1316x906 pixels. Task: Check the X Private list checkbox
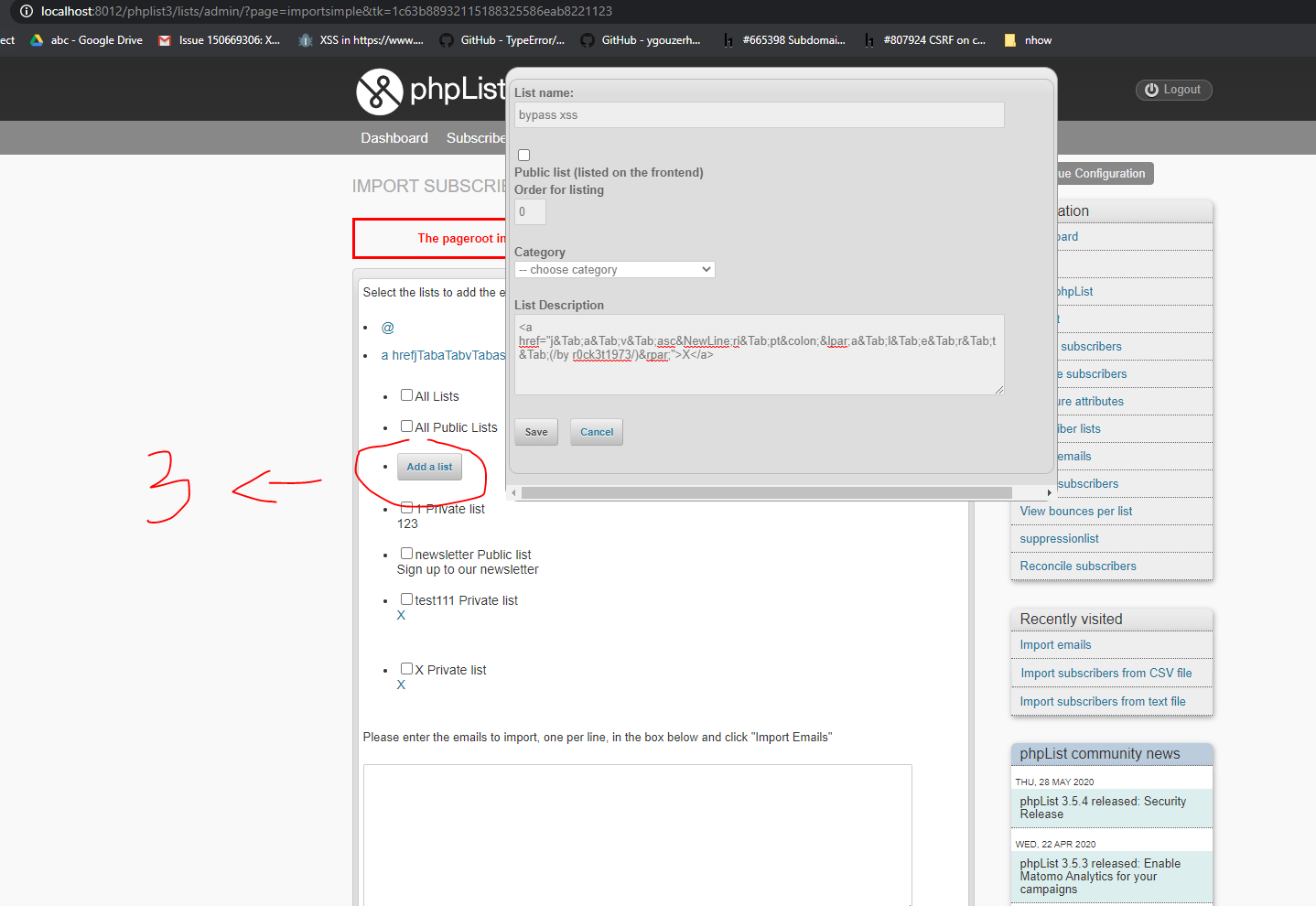[x=406, y=669]
